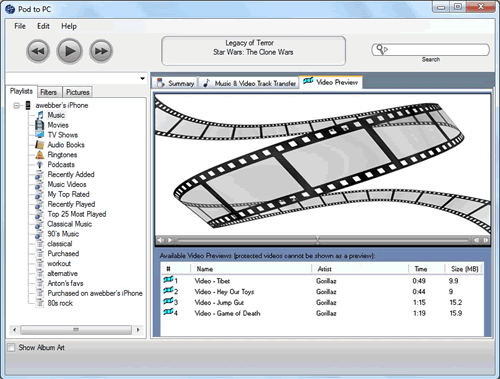The height and width of the screenshot is (379, 500).
Task: Start playback with the round Play button
Action: (x=69, y=51)
